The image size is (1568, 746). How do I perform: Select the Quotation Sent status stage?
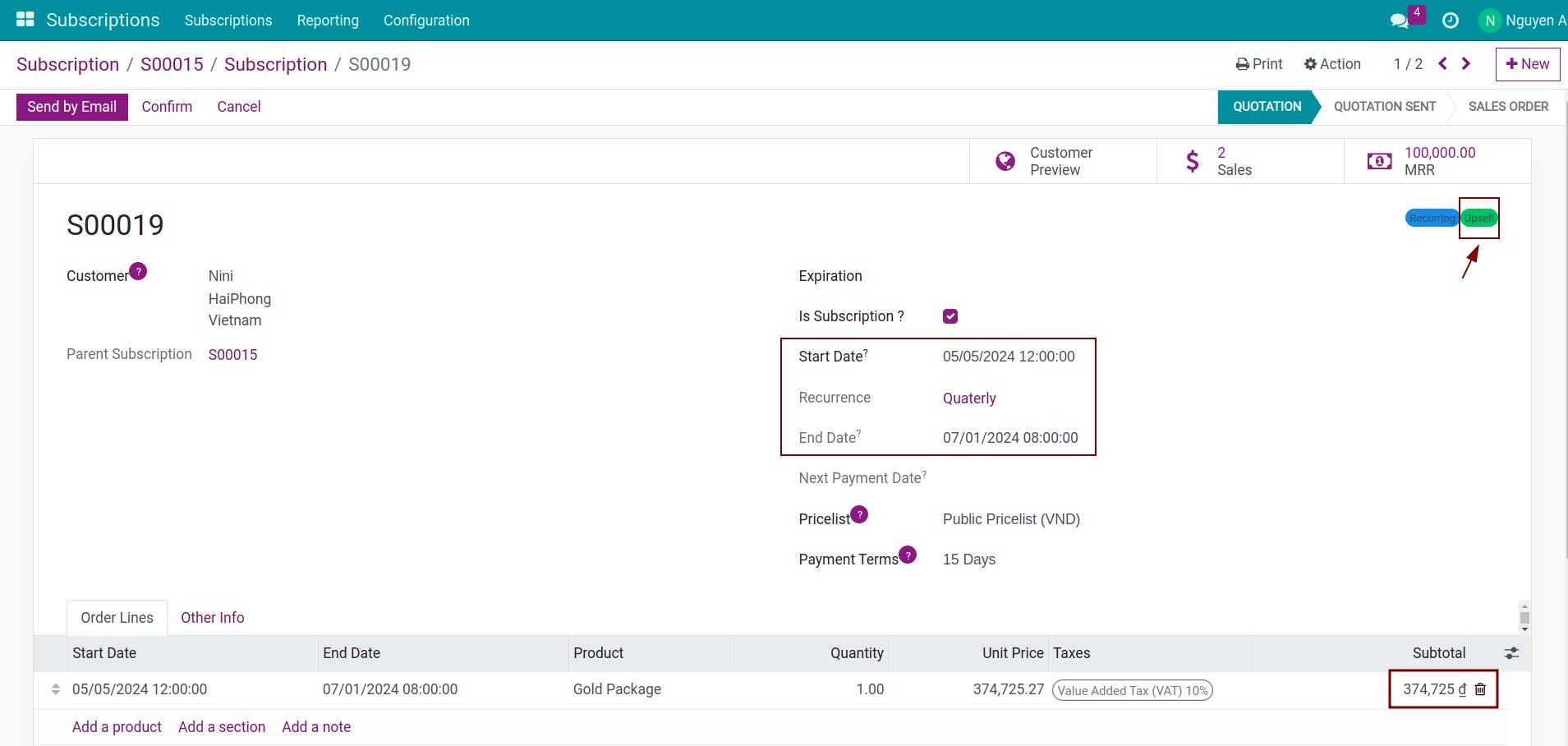click(x=1385, y=107)
